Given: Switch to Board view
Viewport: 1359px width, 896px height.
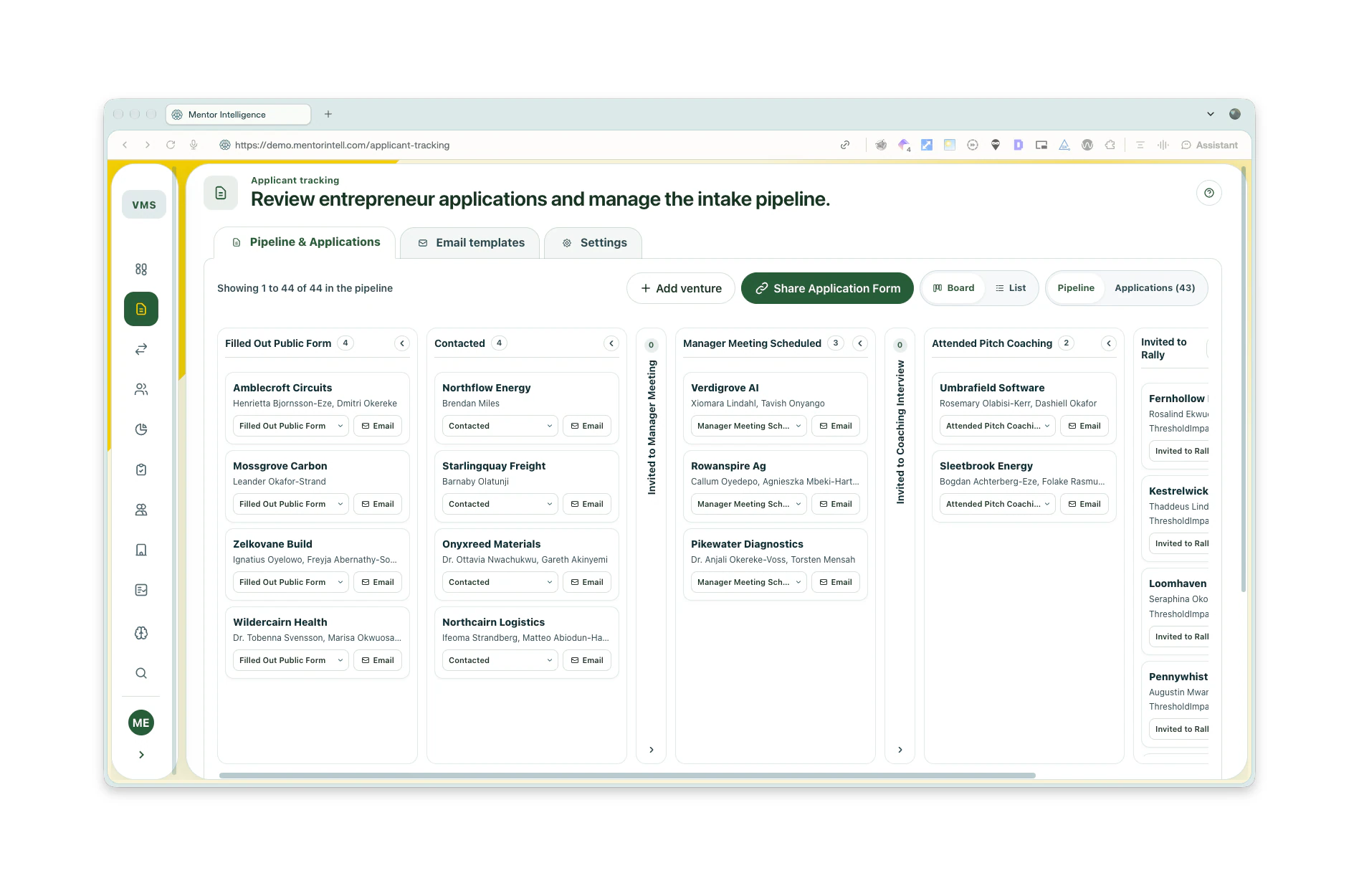Looking at the screenshot, I should [x=953, y=288].
